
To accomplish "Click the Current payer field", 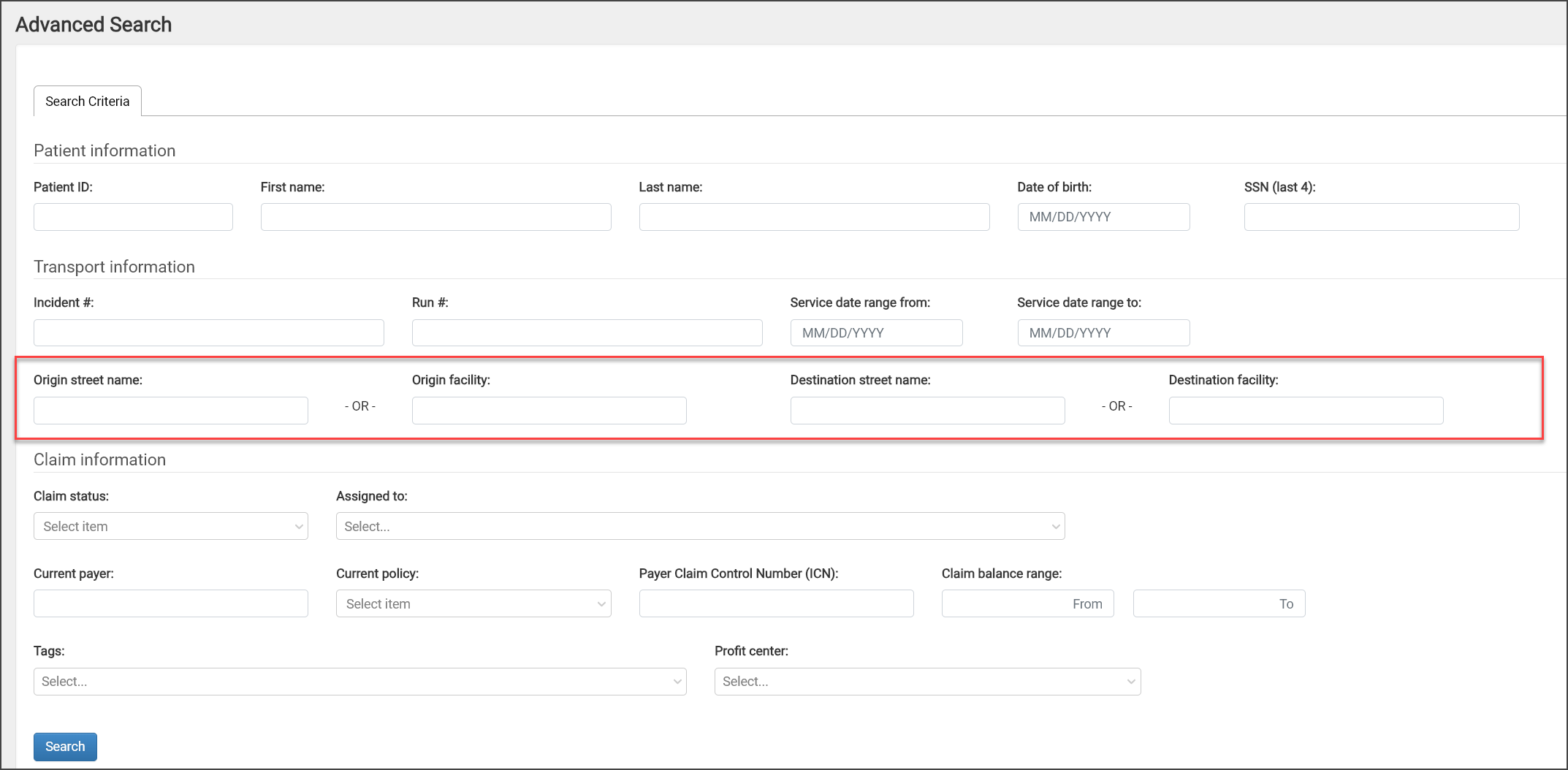I will pos(171,603).
